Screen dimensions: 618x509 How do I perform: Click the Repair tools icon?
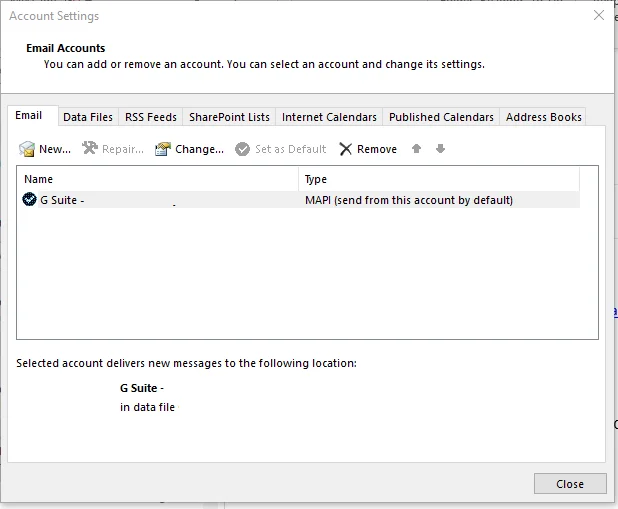90,148
